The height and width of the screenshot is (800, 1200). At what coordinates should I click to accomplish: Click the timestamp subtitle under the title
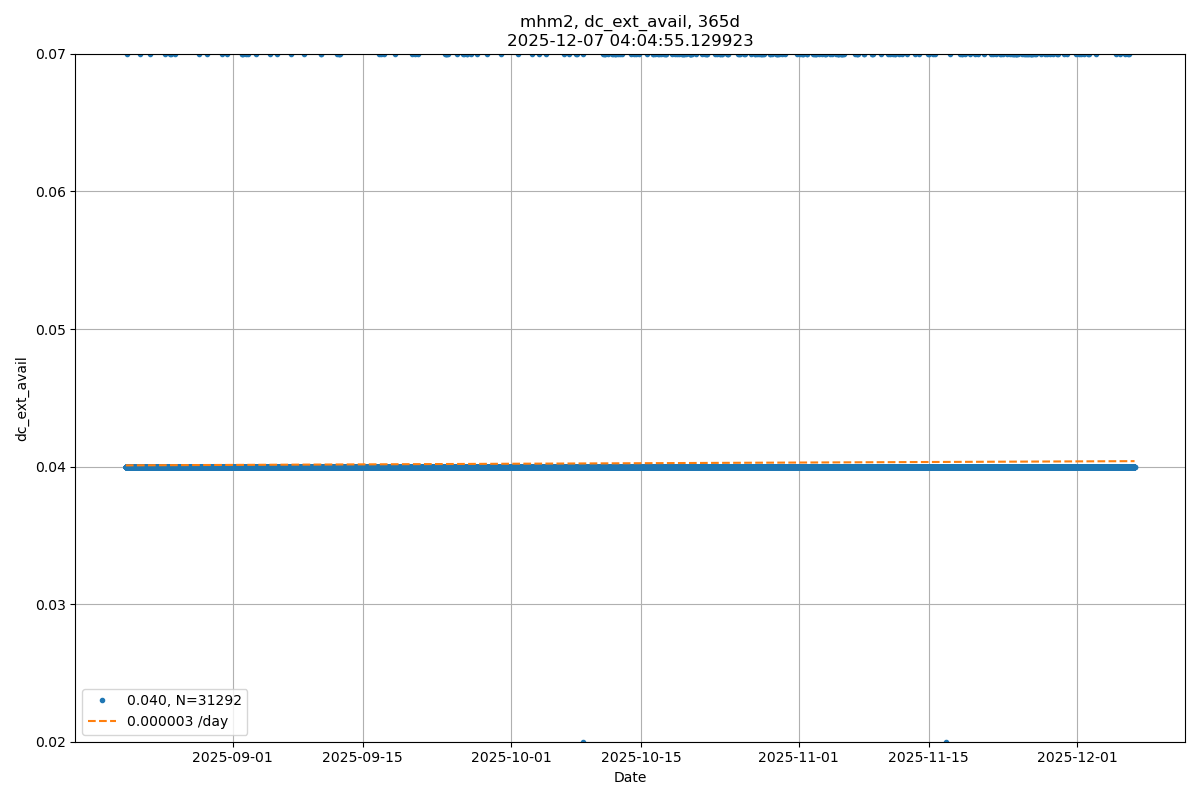click(630, 41)
